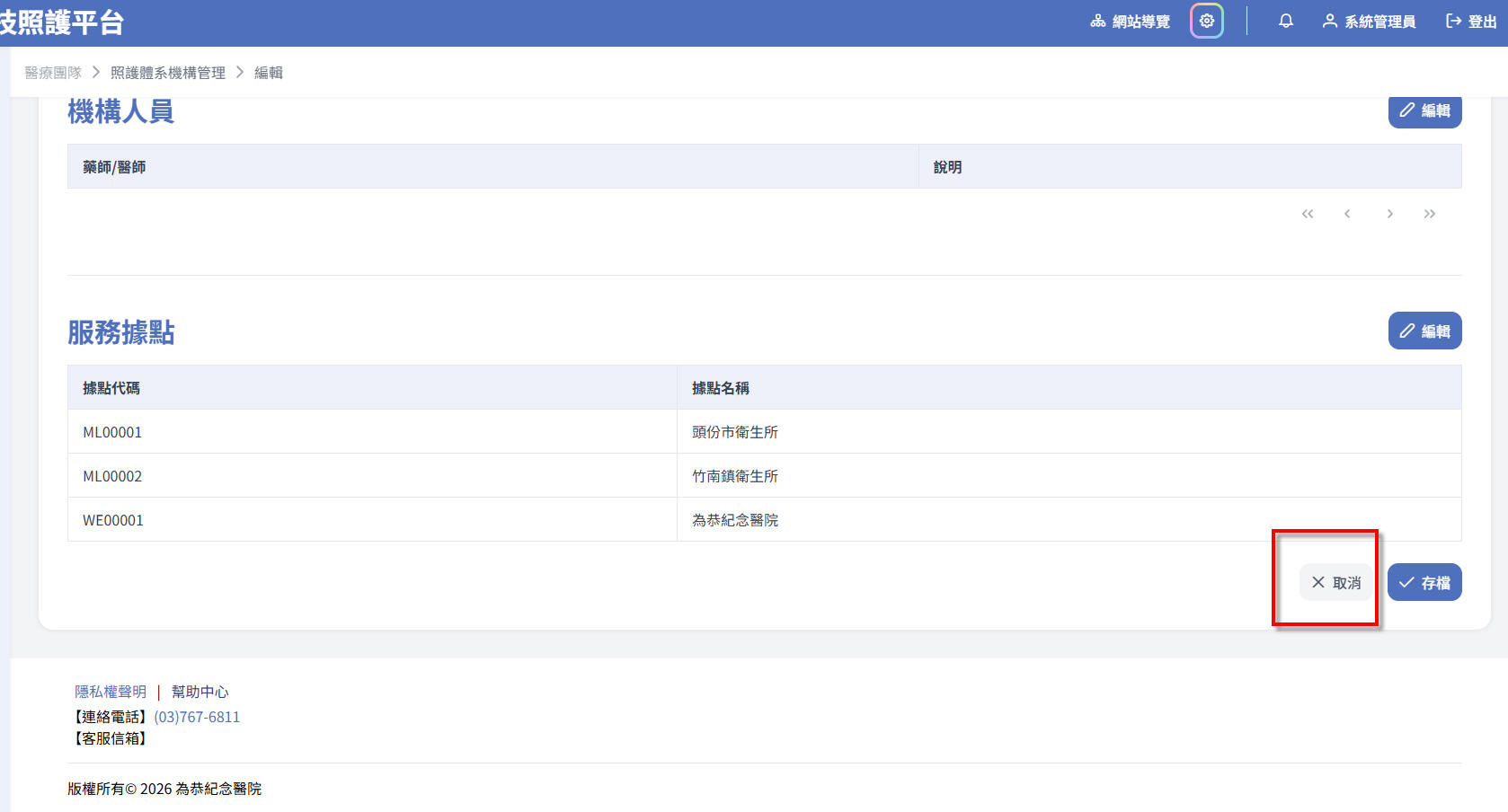Cancel editing with 取消 button

coord(1335,583)
